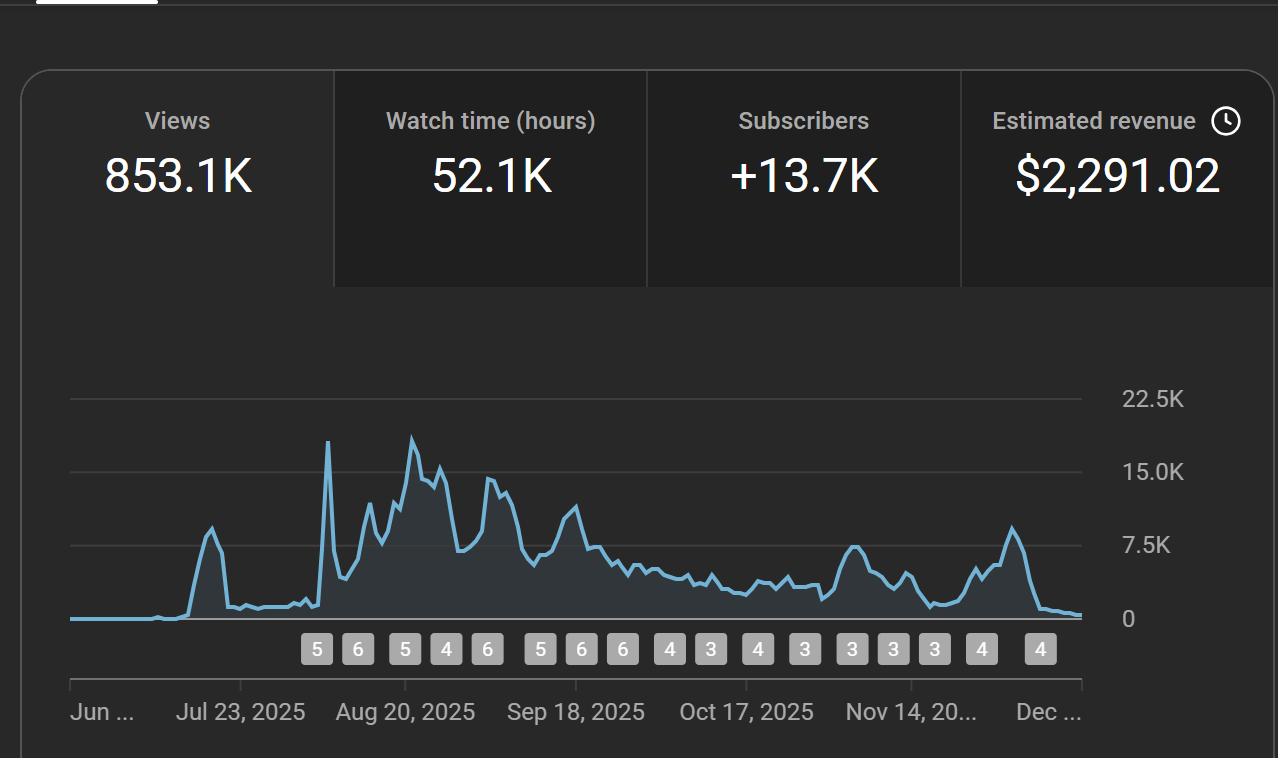
Task: Click the Aug 20, 2025 axis label
Action: 405,712
